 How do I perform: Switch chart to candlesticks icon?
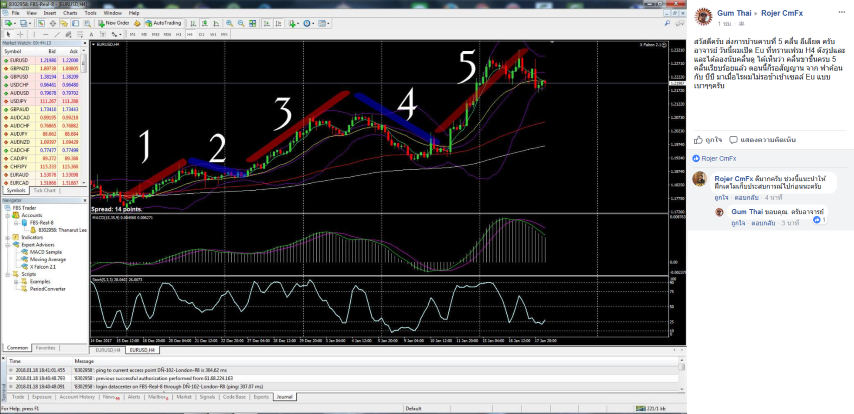[x=204, y=23]
